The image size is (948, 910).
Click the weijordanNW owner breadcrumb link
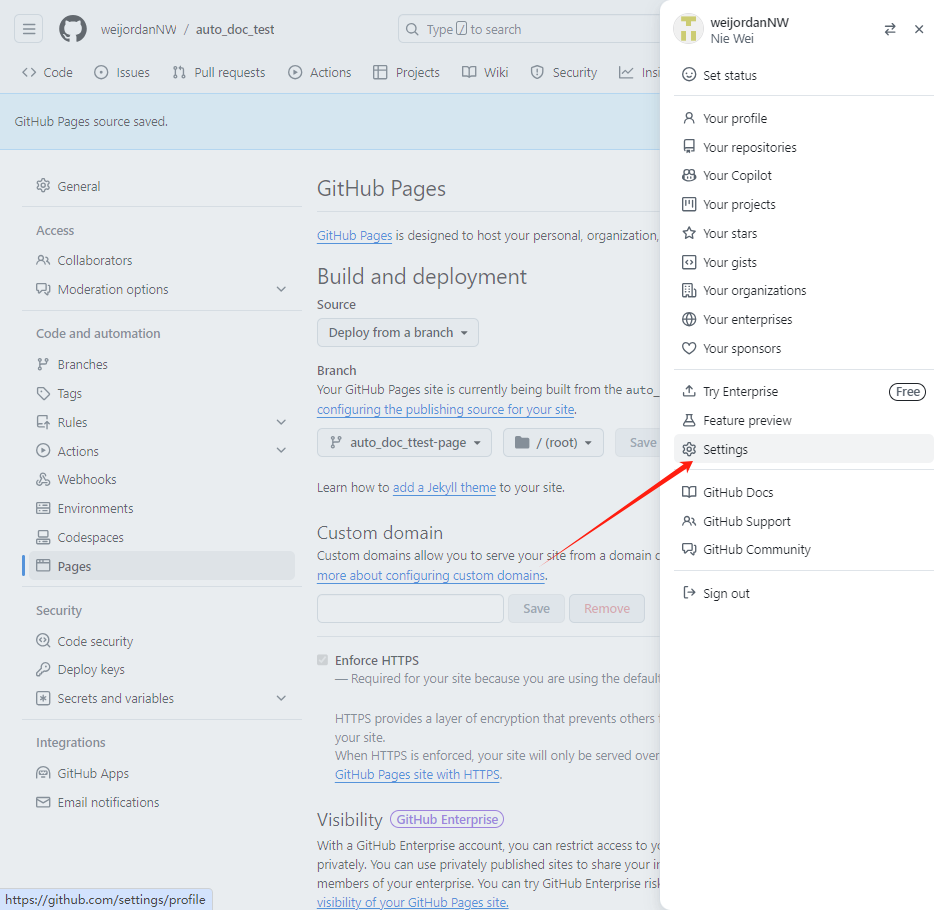coord(138,30)
